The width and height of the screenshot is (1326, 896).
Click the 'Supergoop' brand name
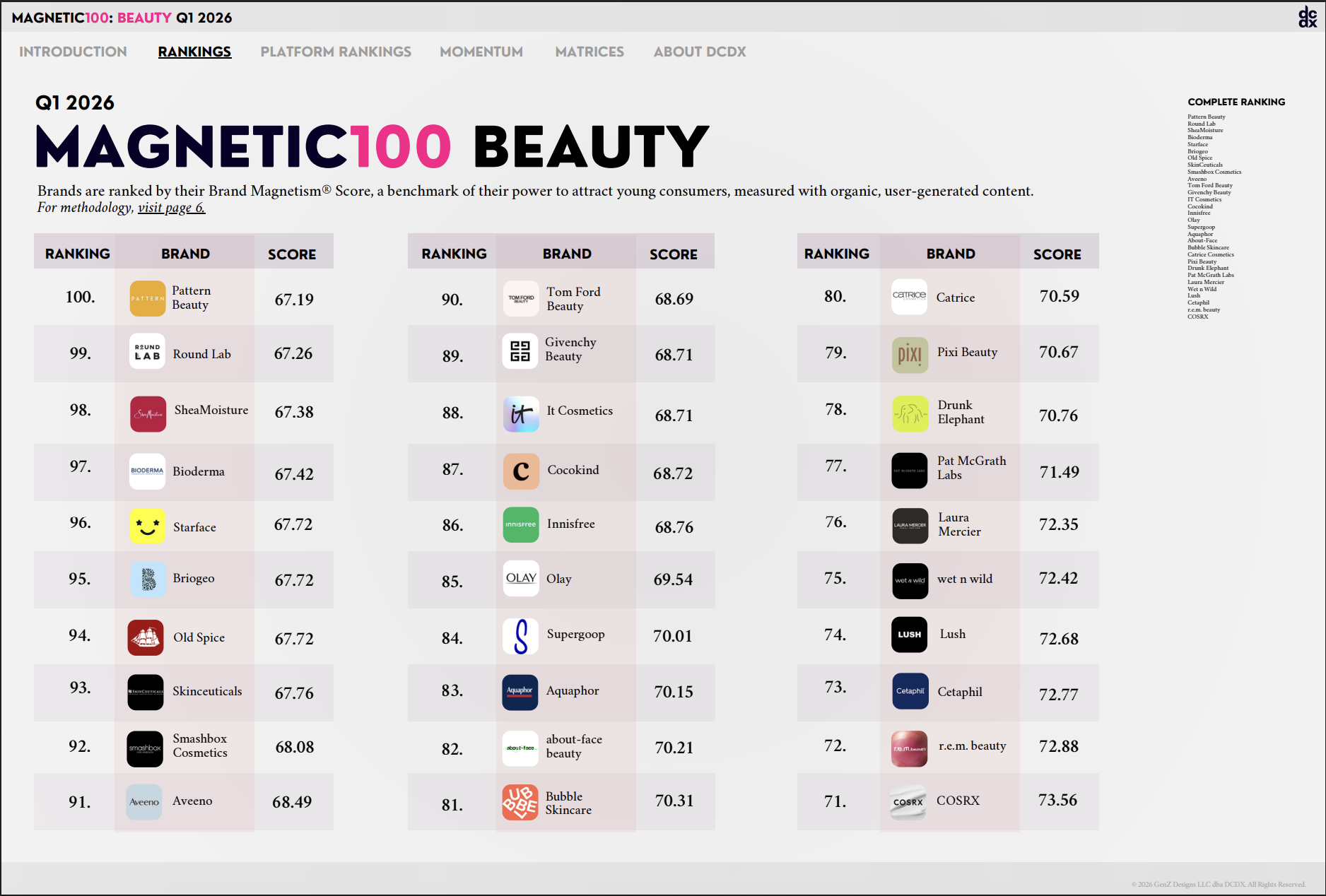575,634
